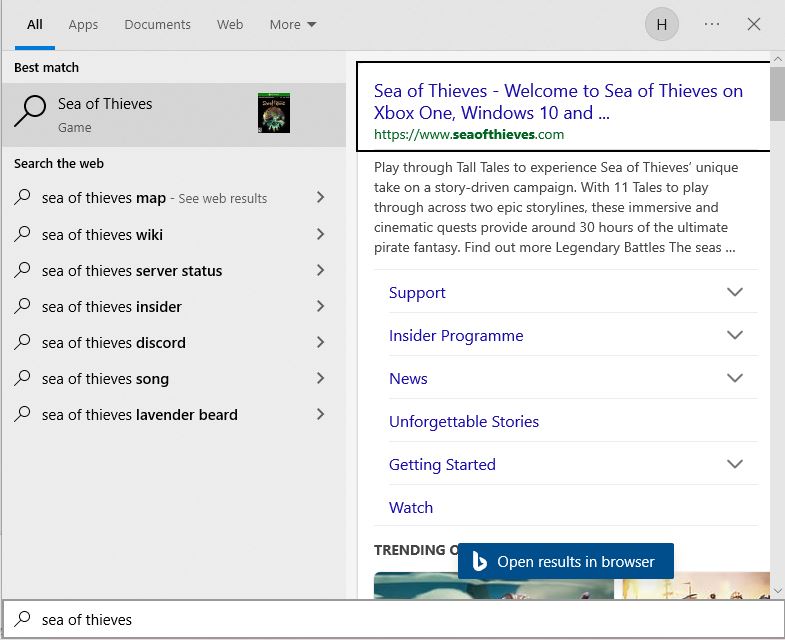Click the arrow beside sea of thieves discord
Image resolution: width=785 pixels, height=640 pixels.
320,342
